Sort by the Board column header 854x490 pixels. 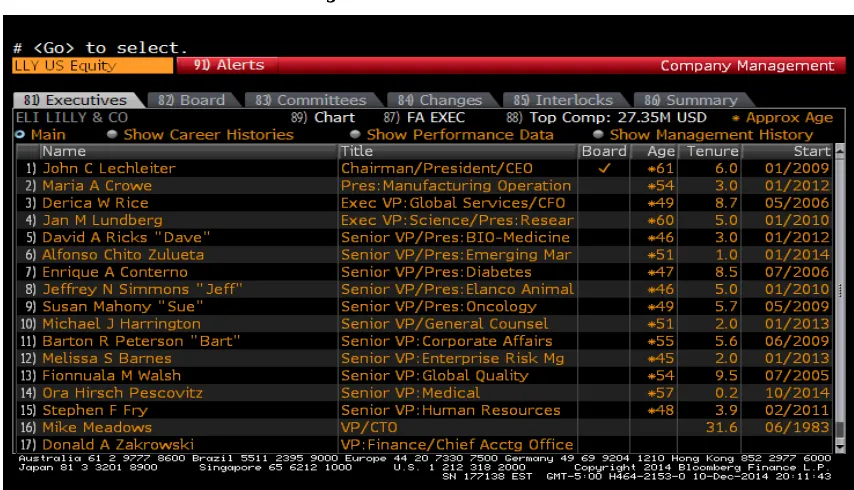coord(604,151)
